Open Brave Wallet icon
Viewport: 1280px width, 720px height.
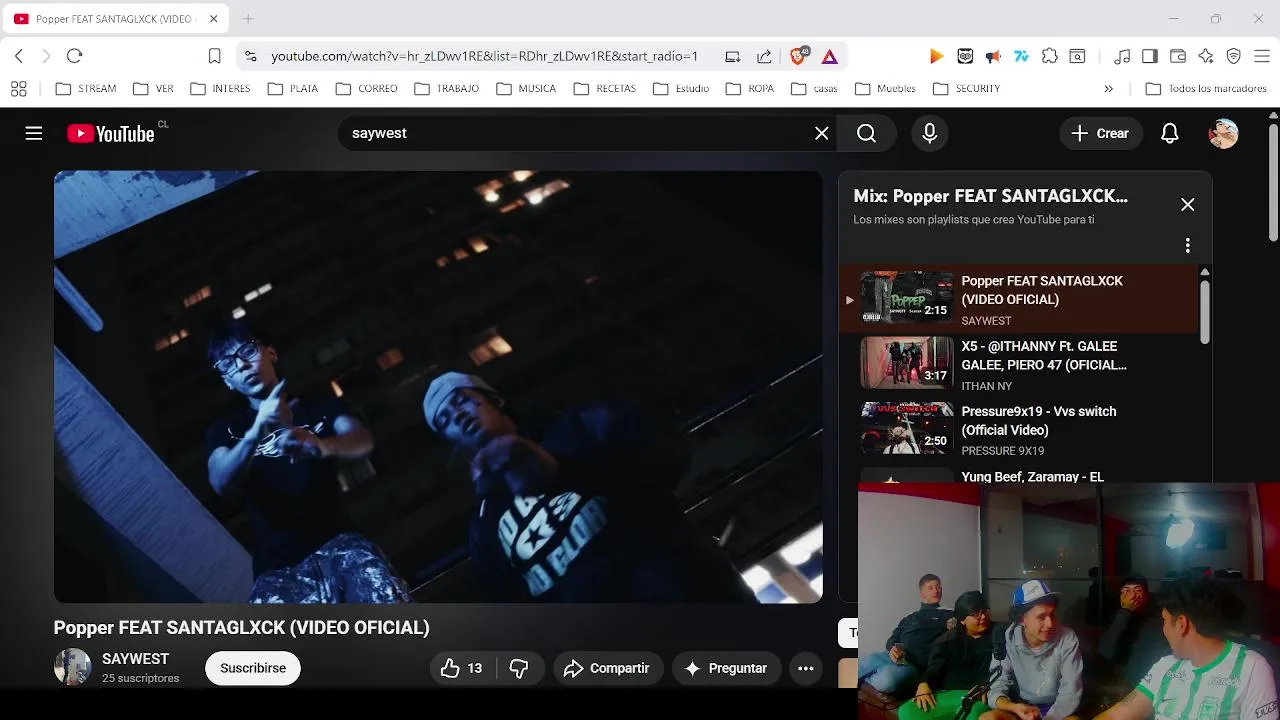[1178, 56]
